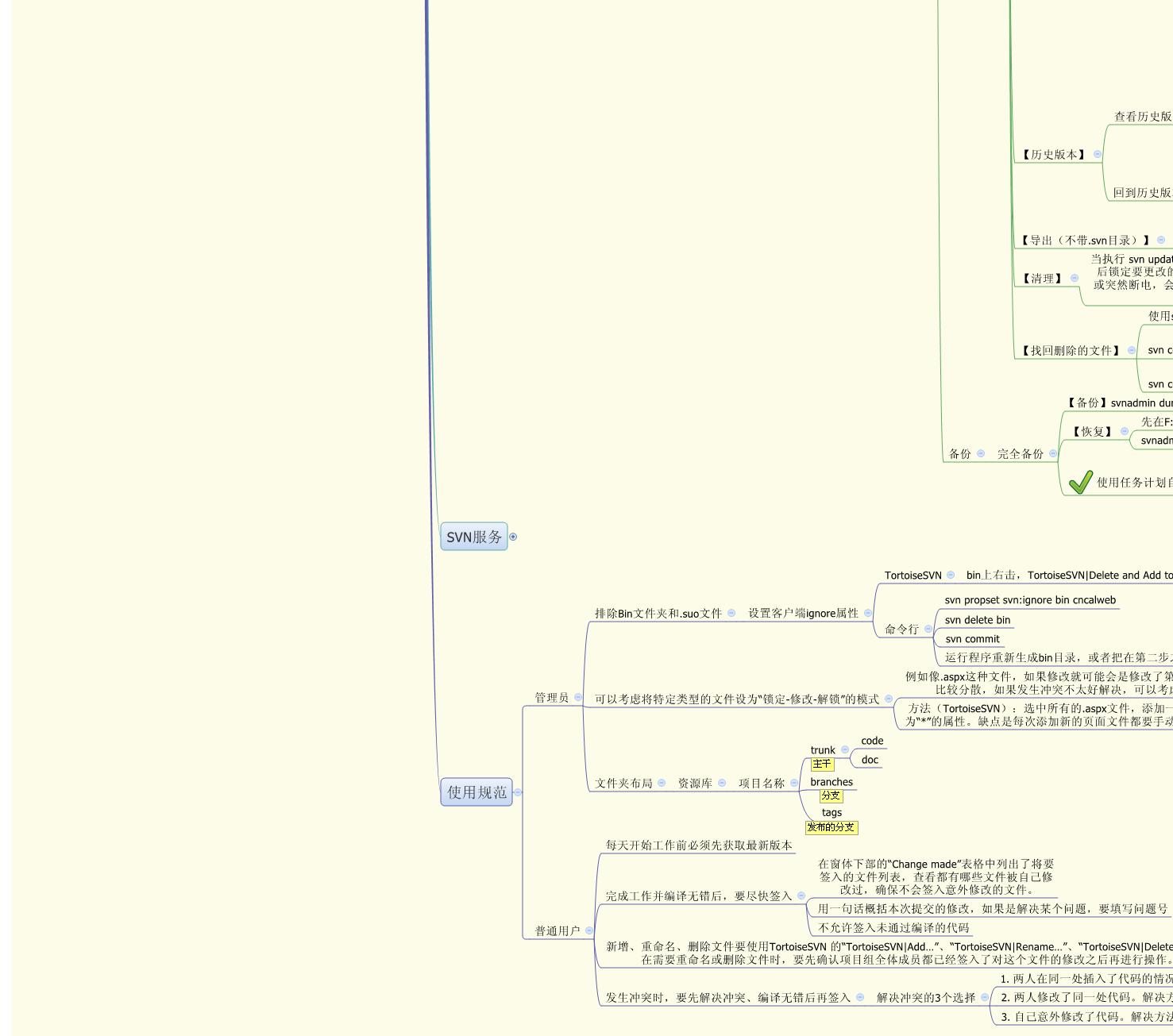Select the svn commit node
This screenshot has width=1173, height=1036.
[x=973, y=639]
